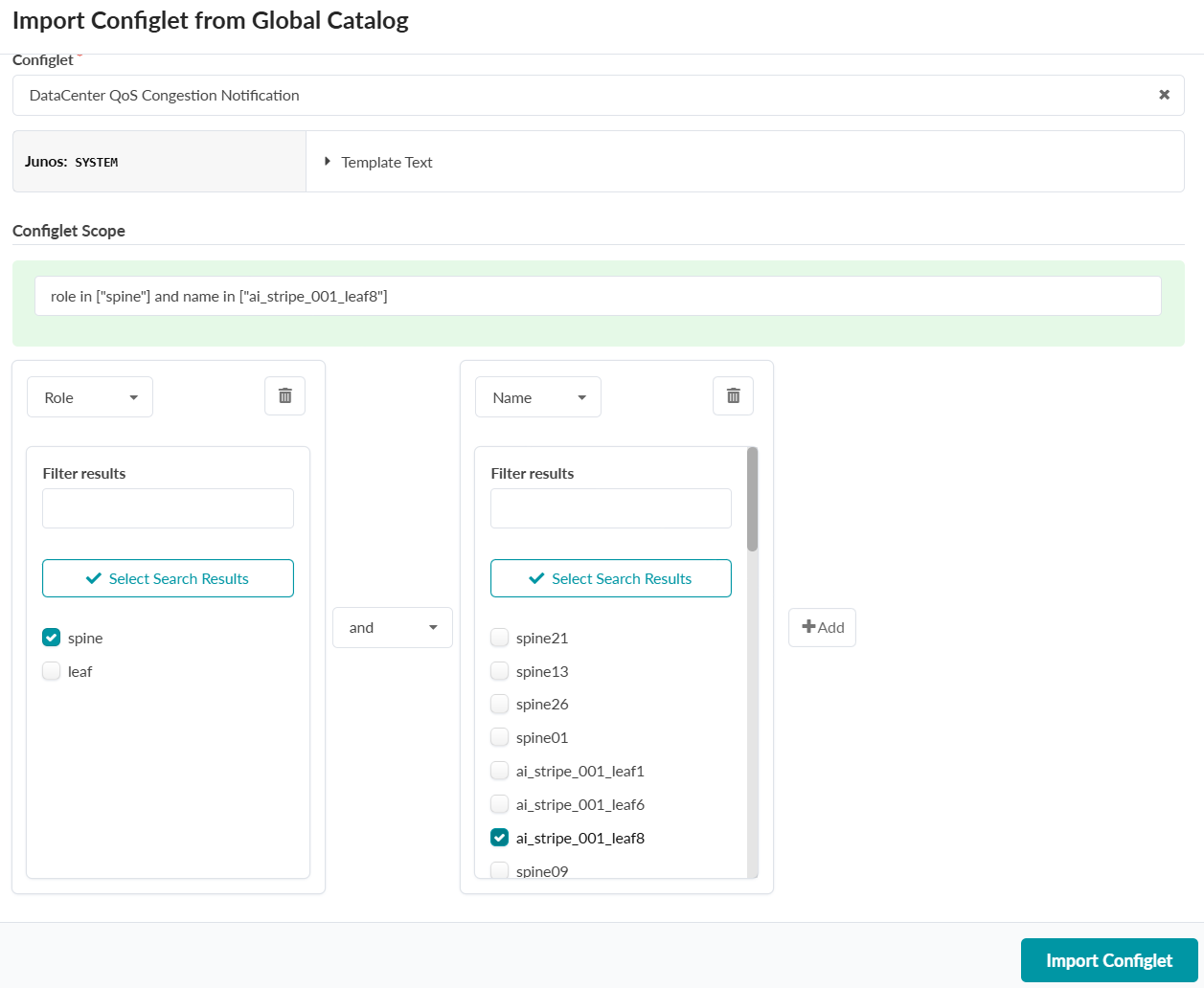This screenshot has height=988, width=1204.
Task: Uncheck the spine role checkbox
Action: click(x=52, y=638)
